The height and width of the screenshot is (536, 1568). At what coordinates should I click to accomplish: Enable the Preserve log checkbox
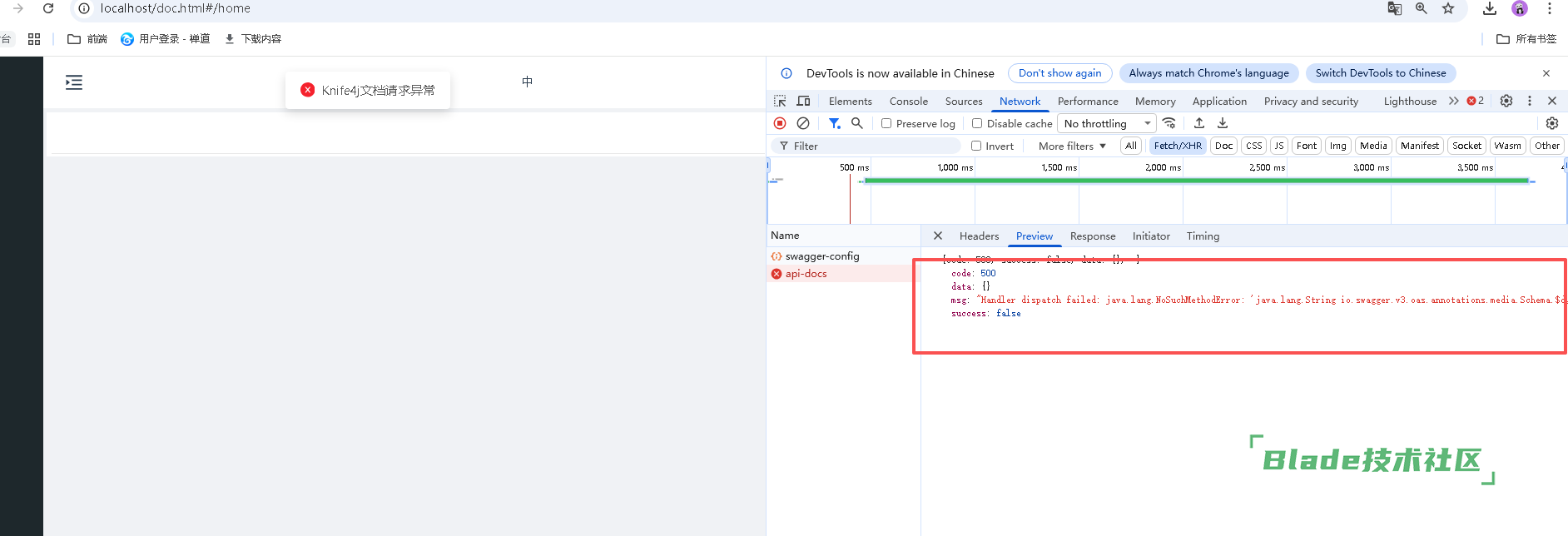[x=886, y=123]
